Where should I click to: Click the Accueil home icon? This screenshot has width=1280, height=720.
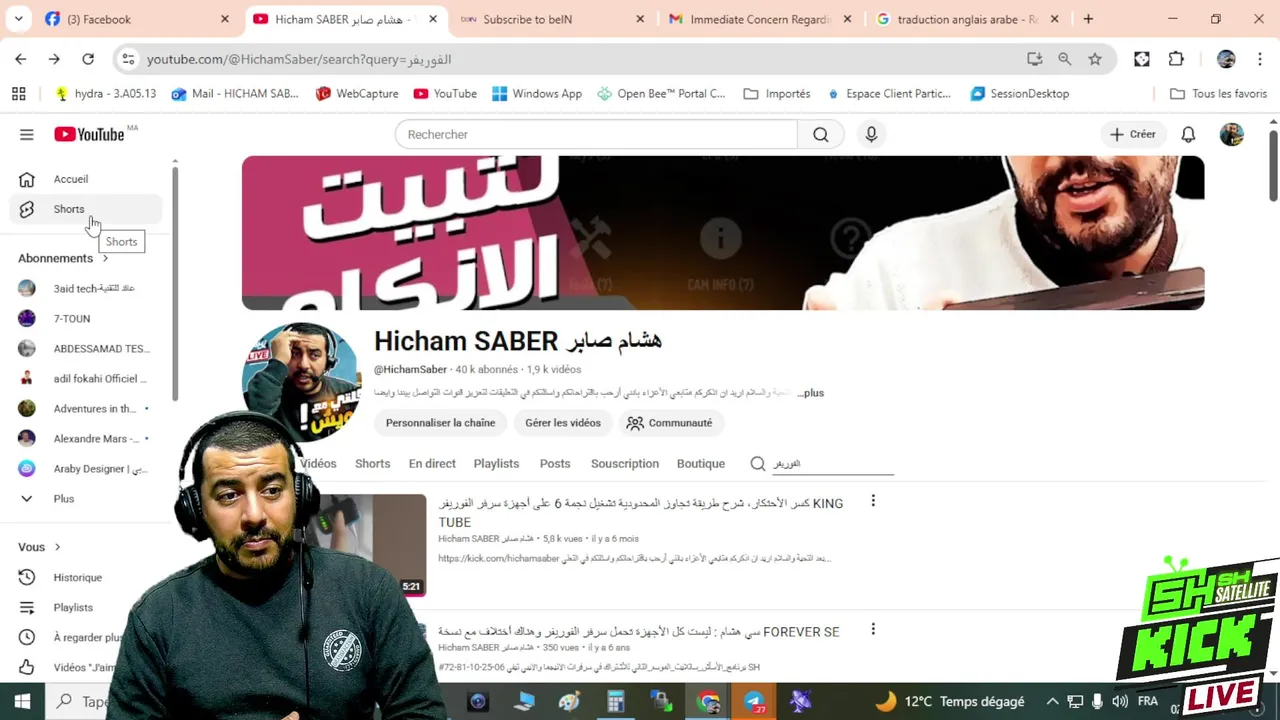(27, 179)
